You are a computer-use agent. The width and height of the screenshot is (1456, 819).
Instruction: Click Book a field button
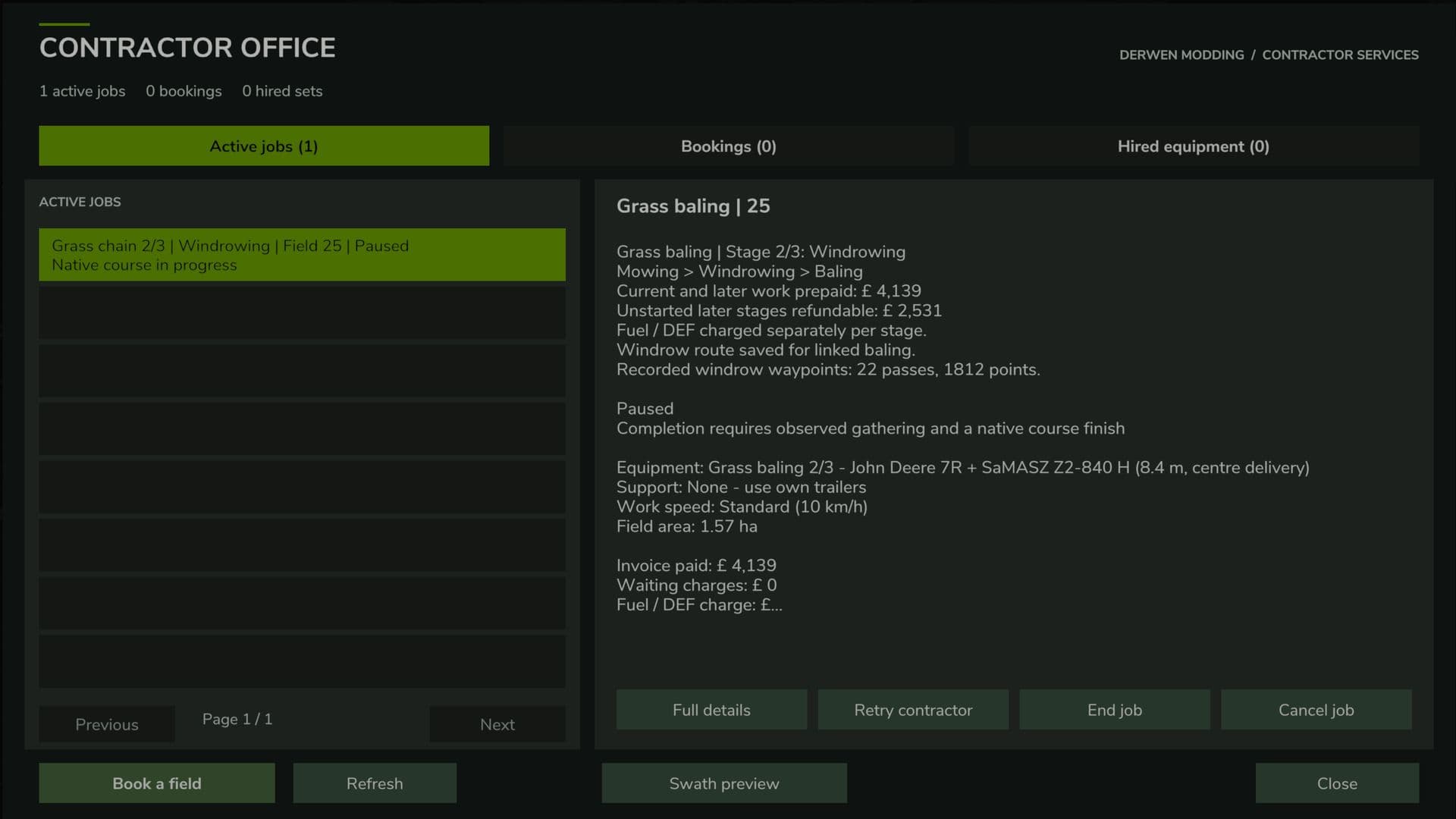(x=157, y=783)
